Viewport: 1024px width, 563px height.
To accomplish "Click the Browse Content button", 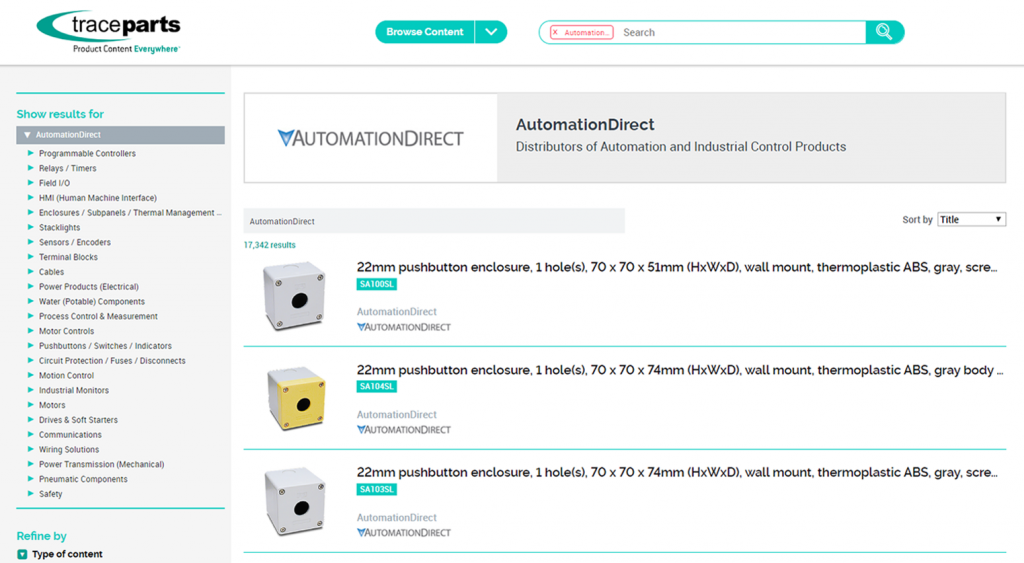I will pyautogui.click(x=424, y=32).
